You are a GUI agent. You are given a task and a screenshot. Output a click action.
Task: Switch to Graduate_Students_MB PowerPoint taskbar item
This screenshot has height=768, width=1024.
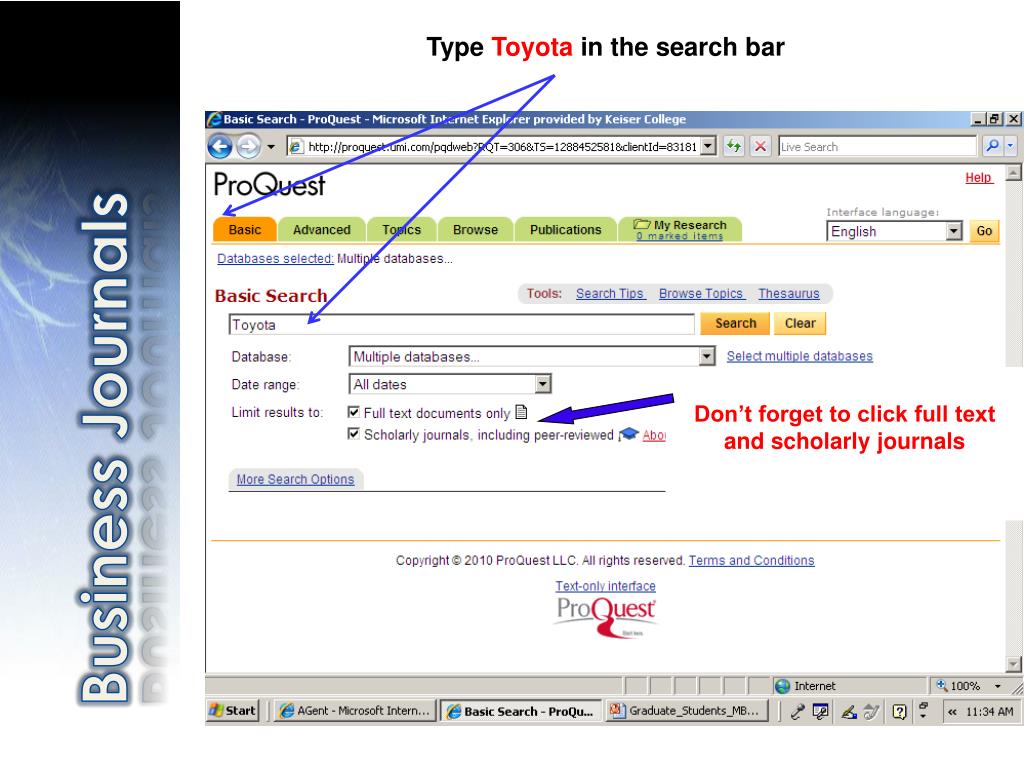click(686, 711)
